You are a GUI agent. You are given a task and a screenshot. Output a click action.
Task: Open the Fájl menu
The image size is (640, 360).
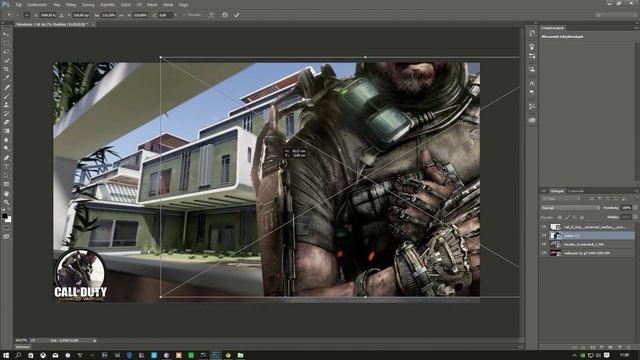(x=18, y=4)
